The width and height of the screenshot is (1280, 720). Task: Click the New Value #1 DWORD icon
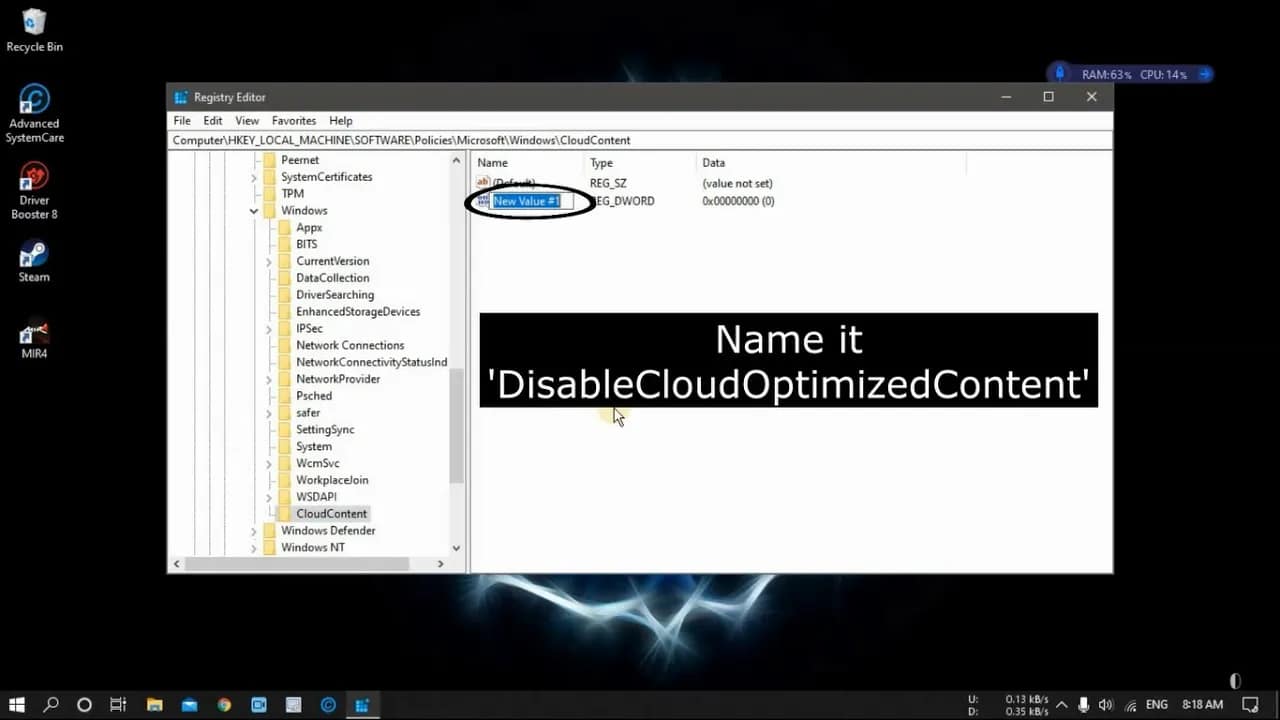tap(483, 201)
